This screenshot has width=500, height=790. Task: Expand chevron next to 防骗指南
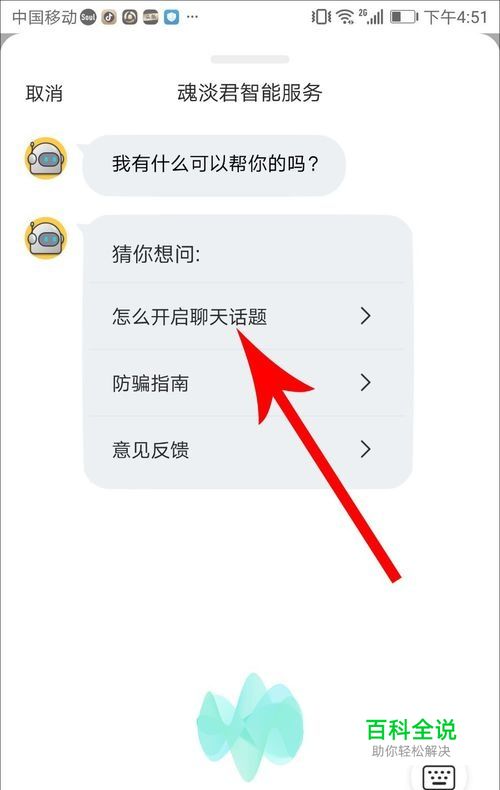(x=366, y=382)
